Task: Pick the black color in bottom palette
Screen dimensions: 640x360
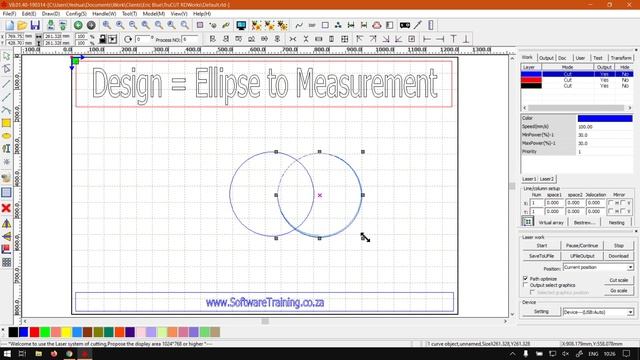Action: [13, 332]
